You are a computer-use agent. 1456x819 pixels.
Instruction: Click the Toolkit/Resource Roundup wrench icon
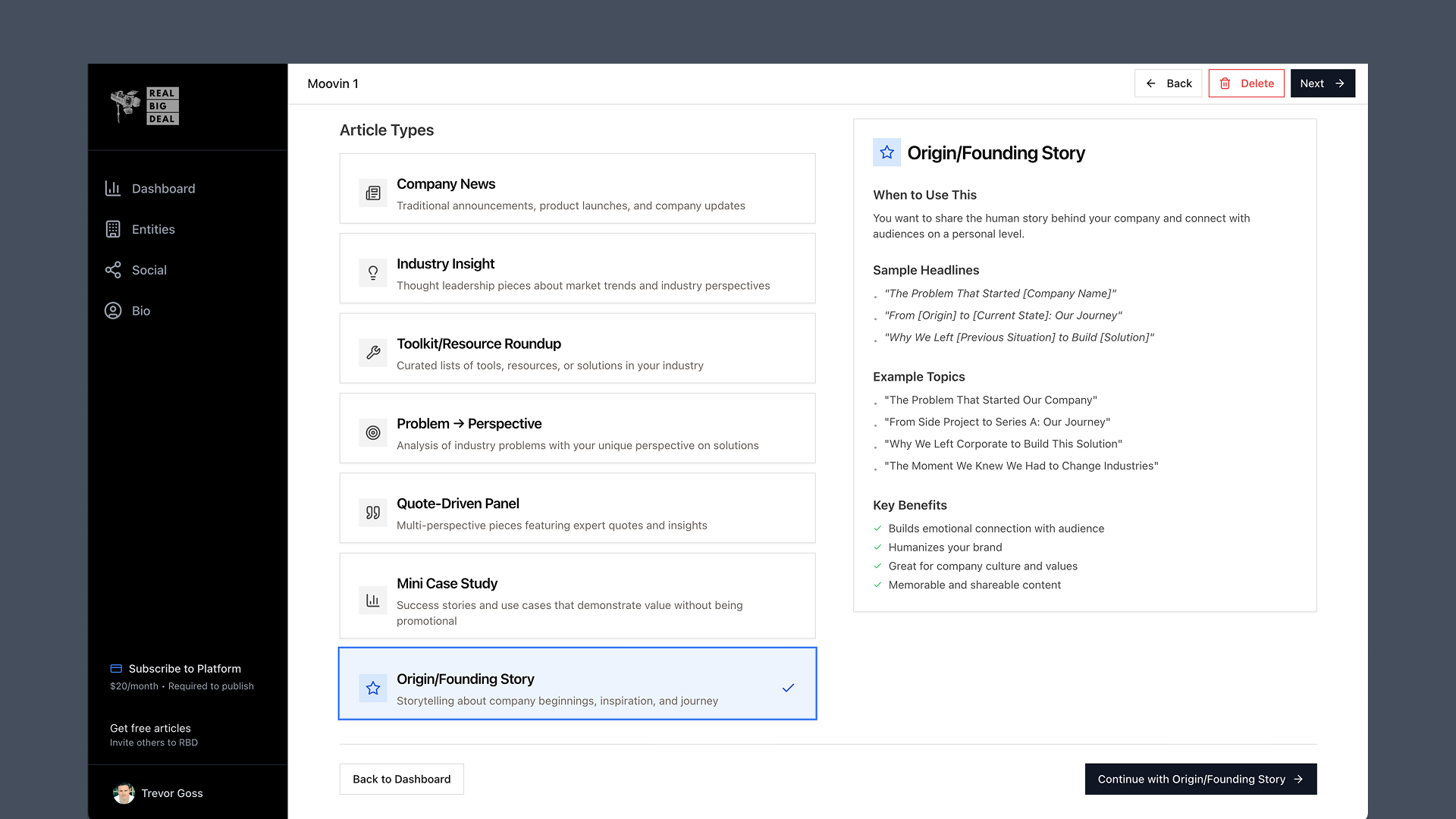point(372,353)
